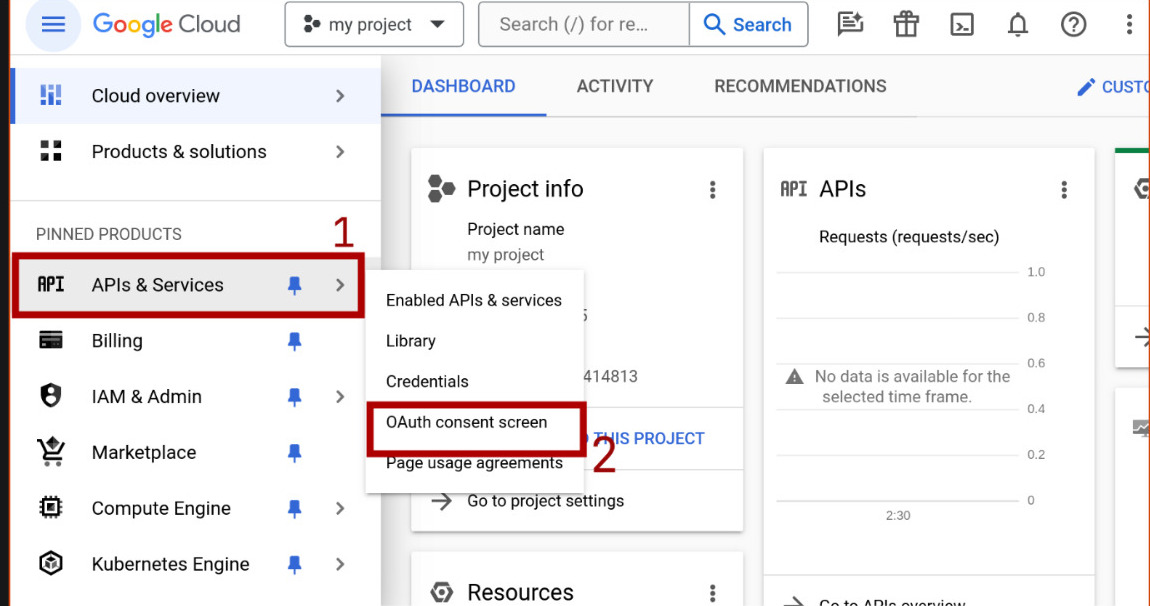Unpin Billing using its pin icon
The height and width of the screenshot is (606, 1150).
[x=294, y=341]
